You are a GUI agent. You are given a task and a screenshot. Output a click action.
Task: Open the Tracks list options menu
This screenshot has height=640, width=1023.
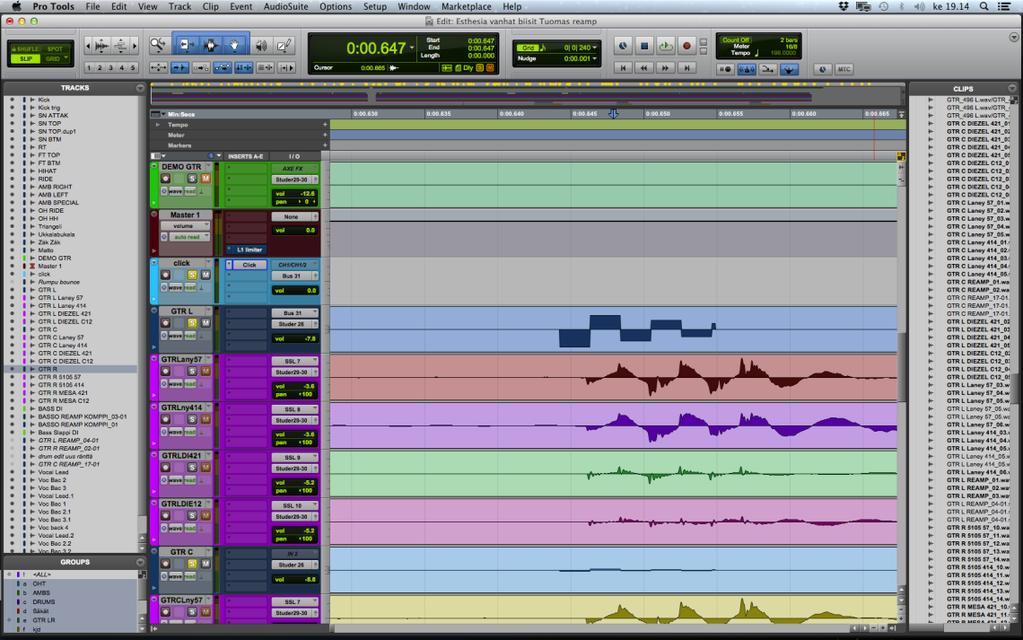(140, 87)
